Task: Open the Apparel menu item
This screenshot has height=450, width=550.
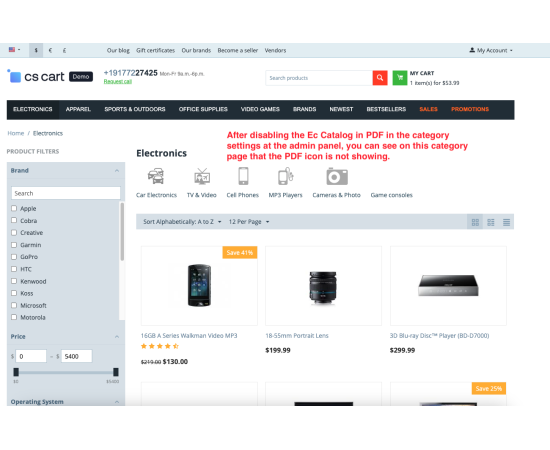Action: [x=78, y=109]
